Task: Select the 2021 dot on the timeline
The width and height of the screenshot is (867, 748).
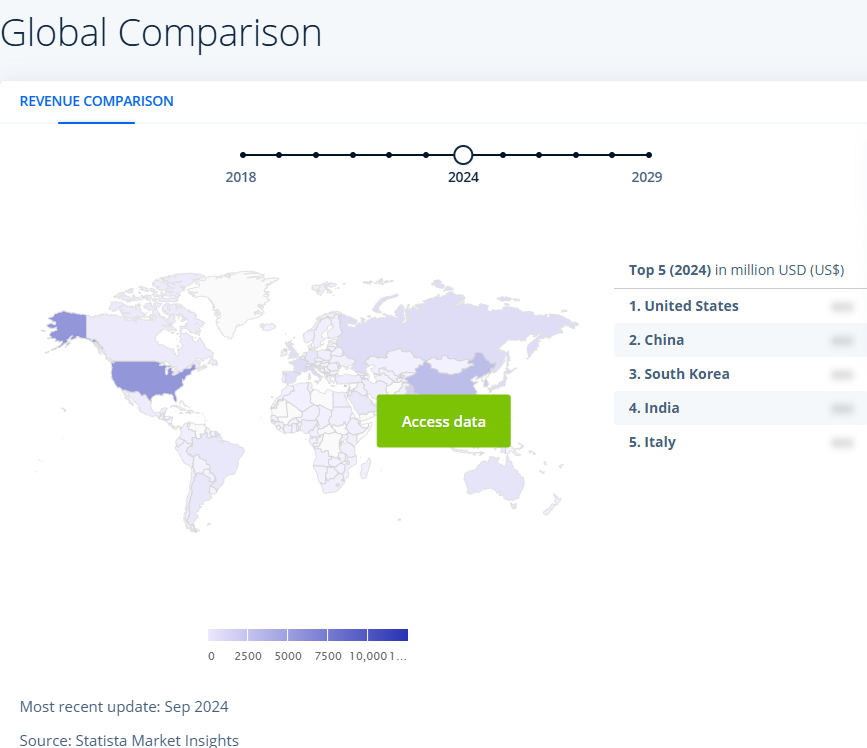Action: pyautogui.click(x=353, y=155)
